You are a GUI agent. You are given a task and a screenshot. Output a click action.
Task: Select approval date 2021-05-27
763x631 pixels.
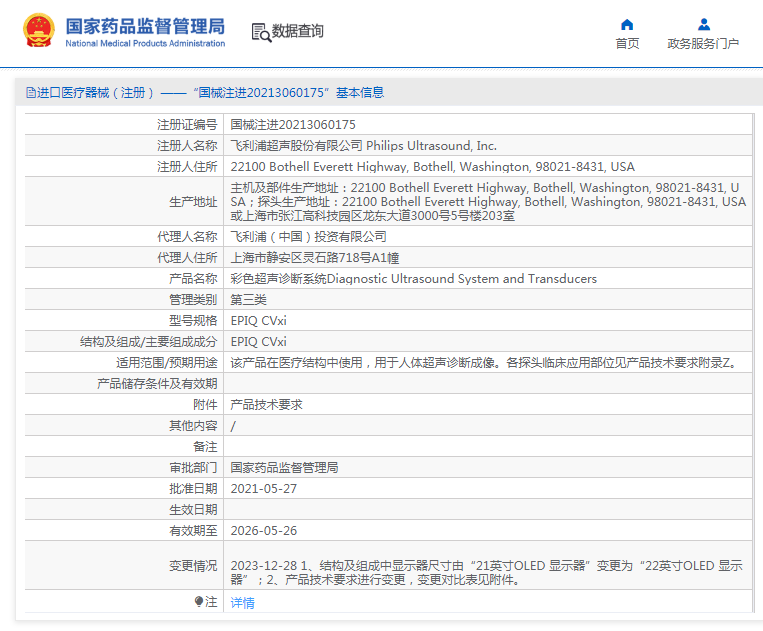(x=263, y=488)
